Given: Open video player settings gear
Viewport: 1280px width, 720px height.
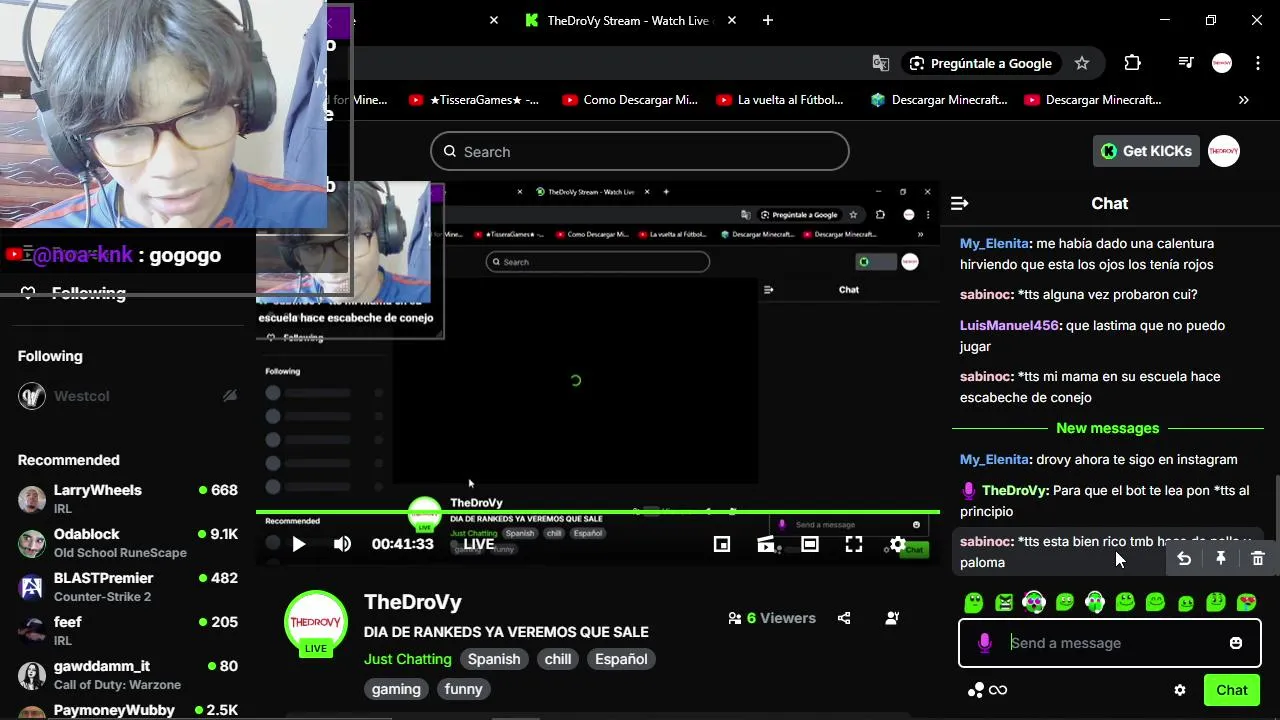Looking at the screenshot, I should (898, 544).
